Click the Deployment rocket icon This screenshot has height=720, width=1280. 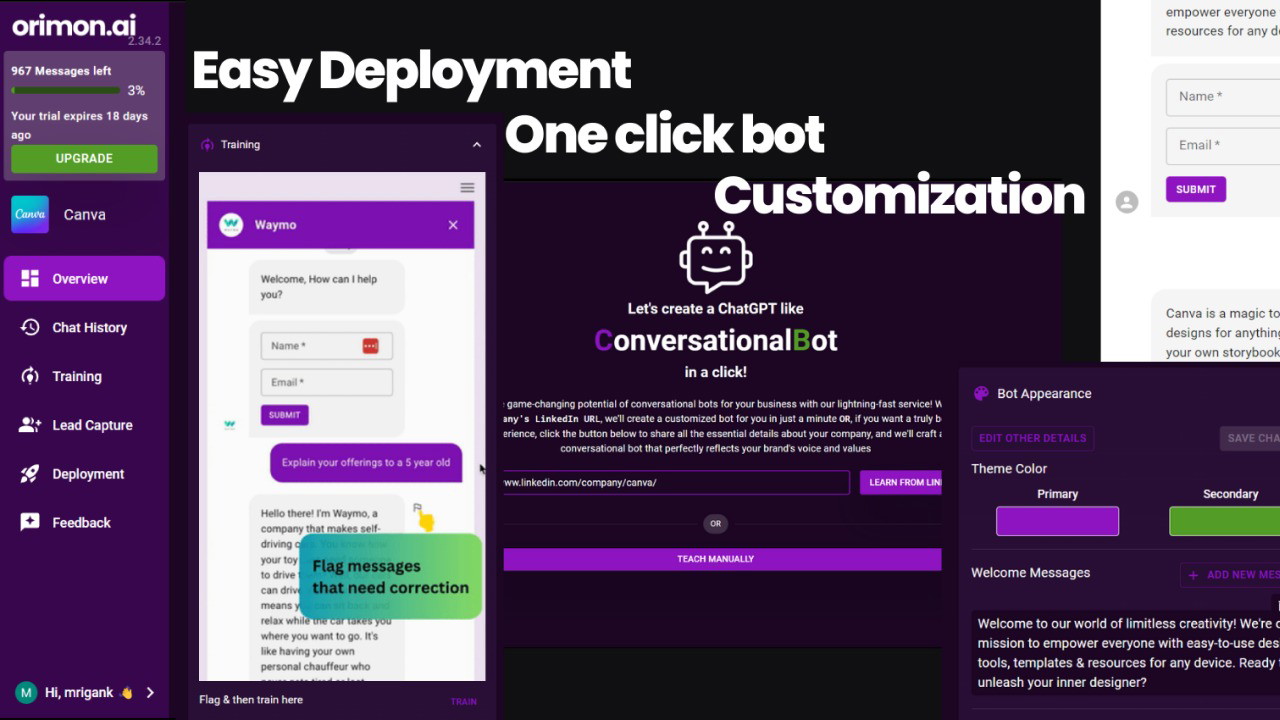[30, 474]
